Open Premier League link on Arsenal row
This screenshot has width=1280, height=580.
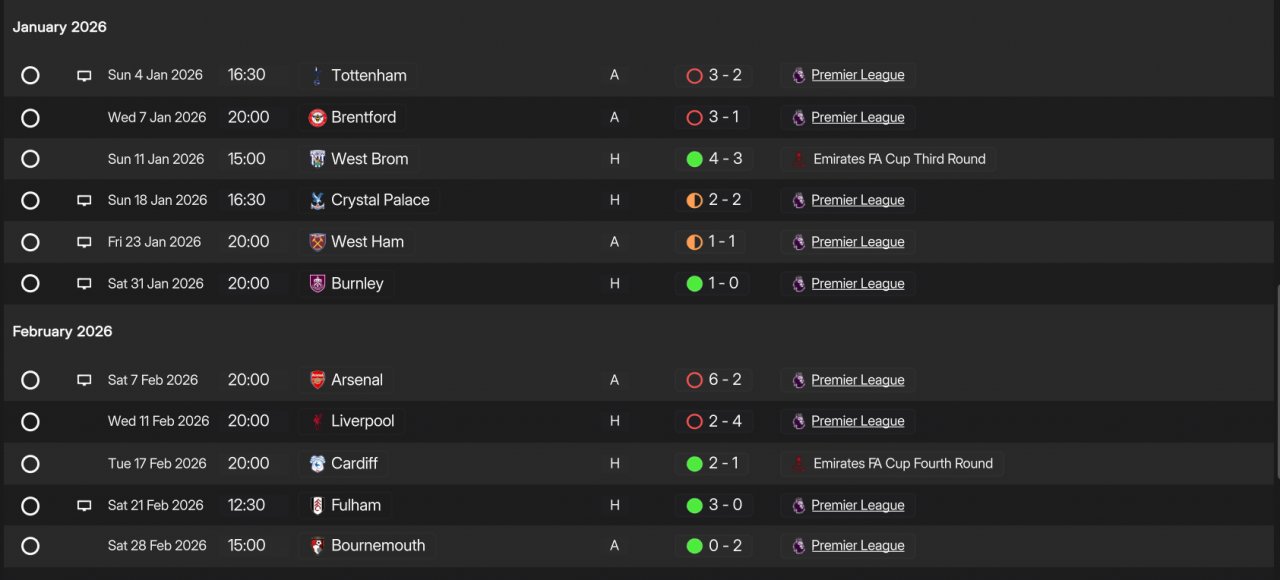[858, 380]
